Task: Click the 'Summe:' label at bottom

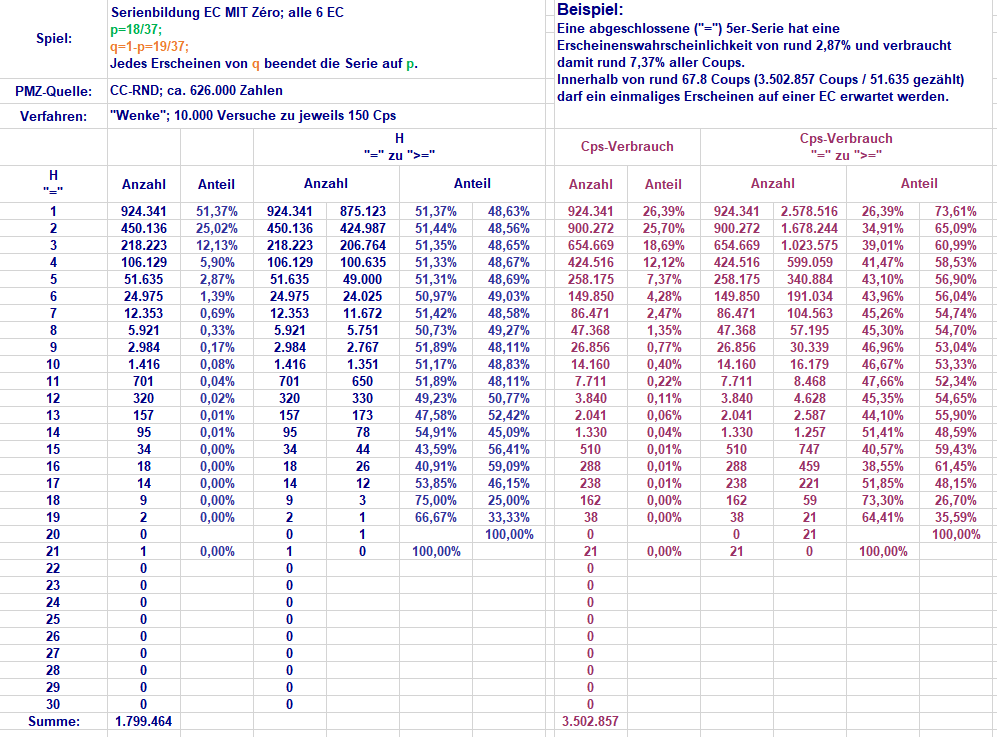Action: tap(53, 721)
